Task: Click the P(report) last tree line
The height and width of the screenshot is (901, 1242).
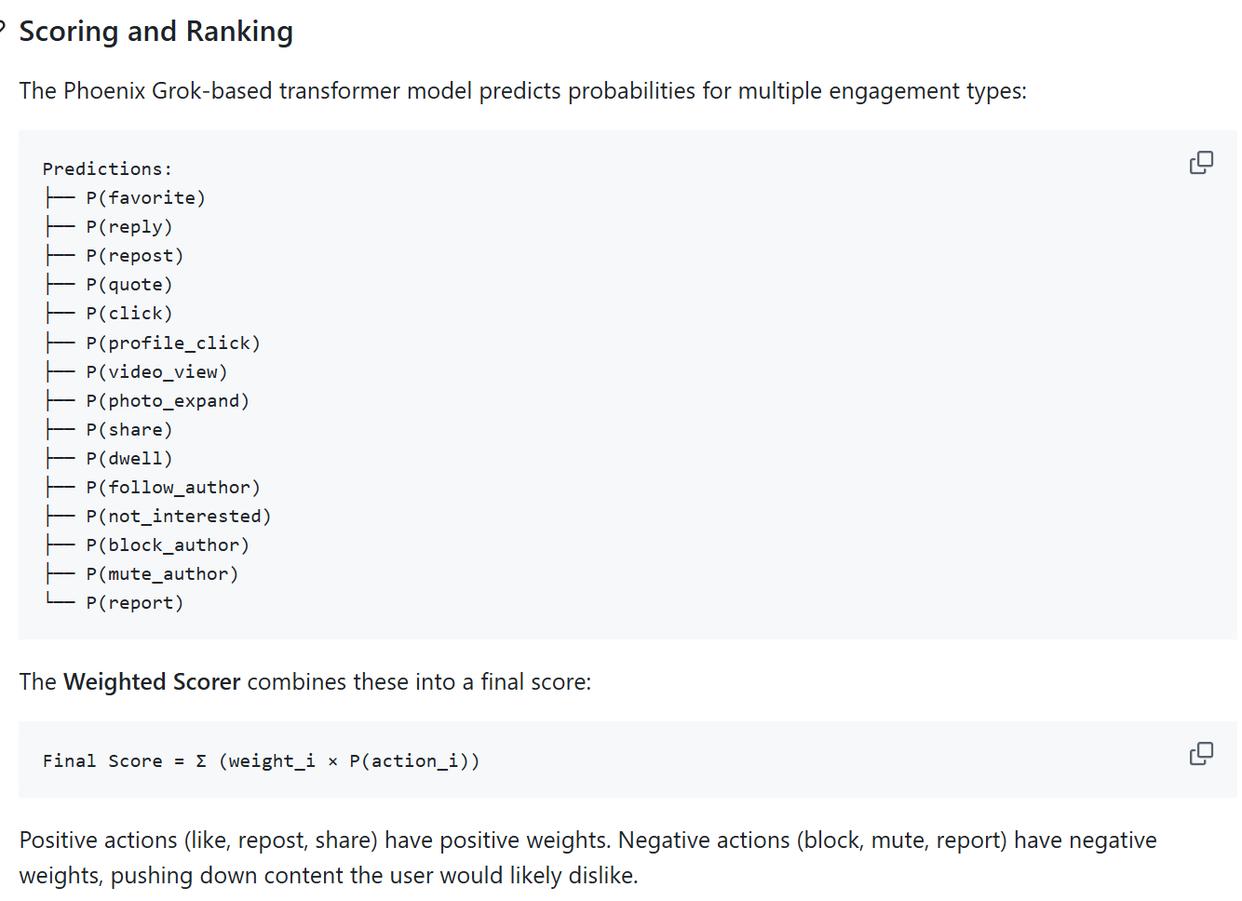Action: [134, 604]
